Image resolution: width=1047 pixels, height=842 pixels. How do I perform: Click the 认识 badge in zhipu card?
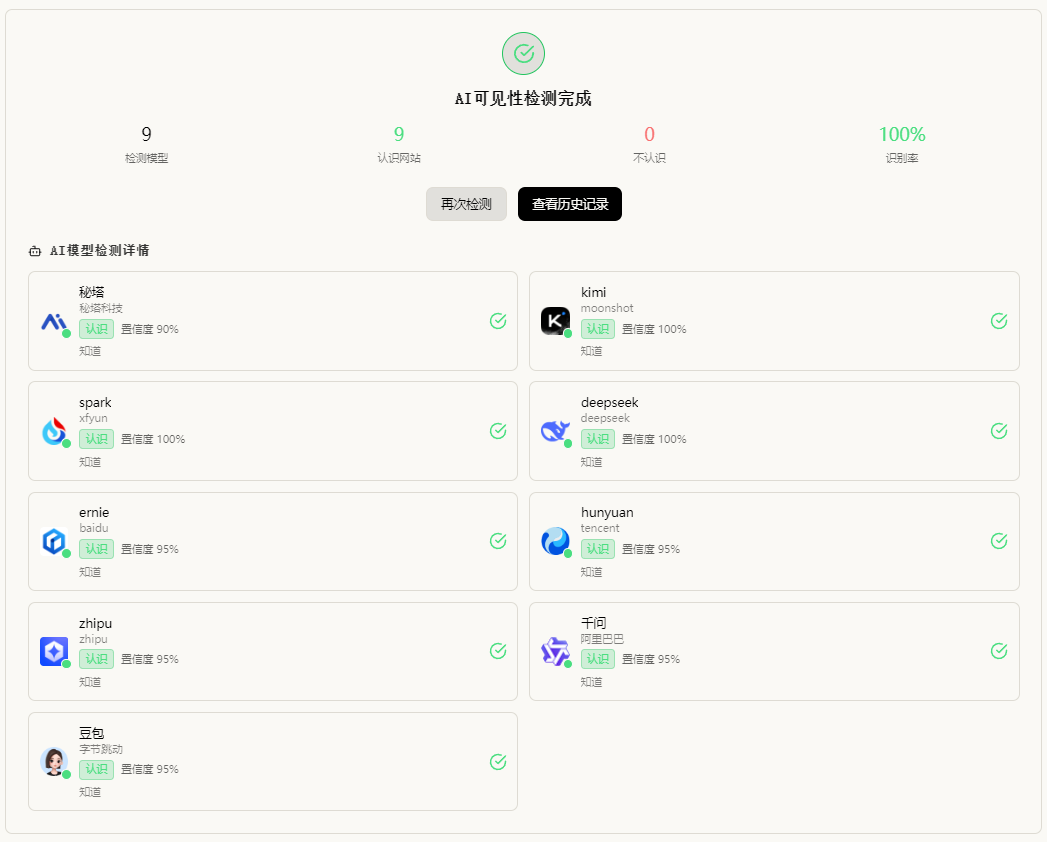pyautogui.click(x=96, y=659)
